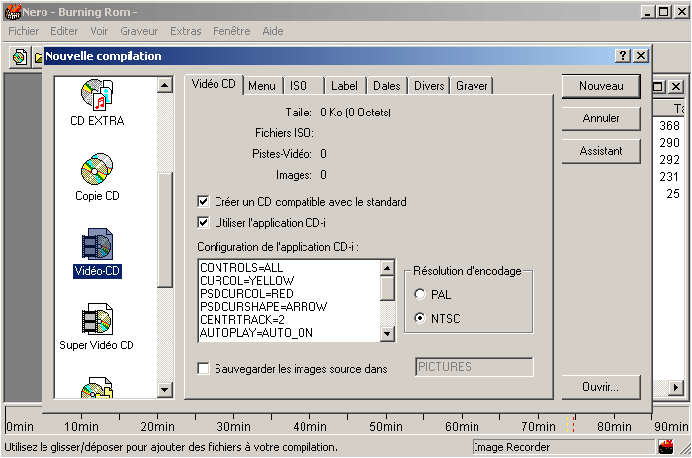This screenshot has width=692, height=458.
Task: Click the dialog help question mark button
Action: click(x=622, y=56)
